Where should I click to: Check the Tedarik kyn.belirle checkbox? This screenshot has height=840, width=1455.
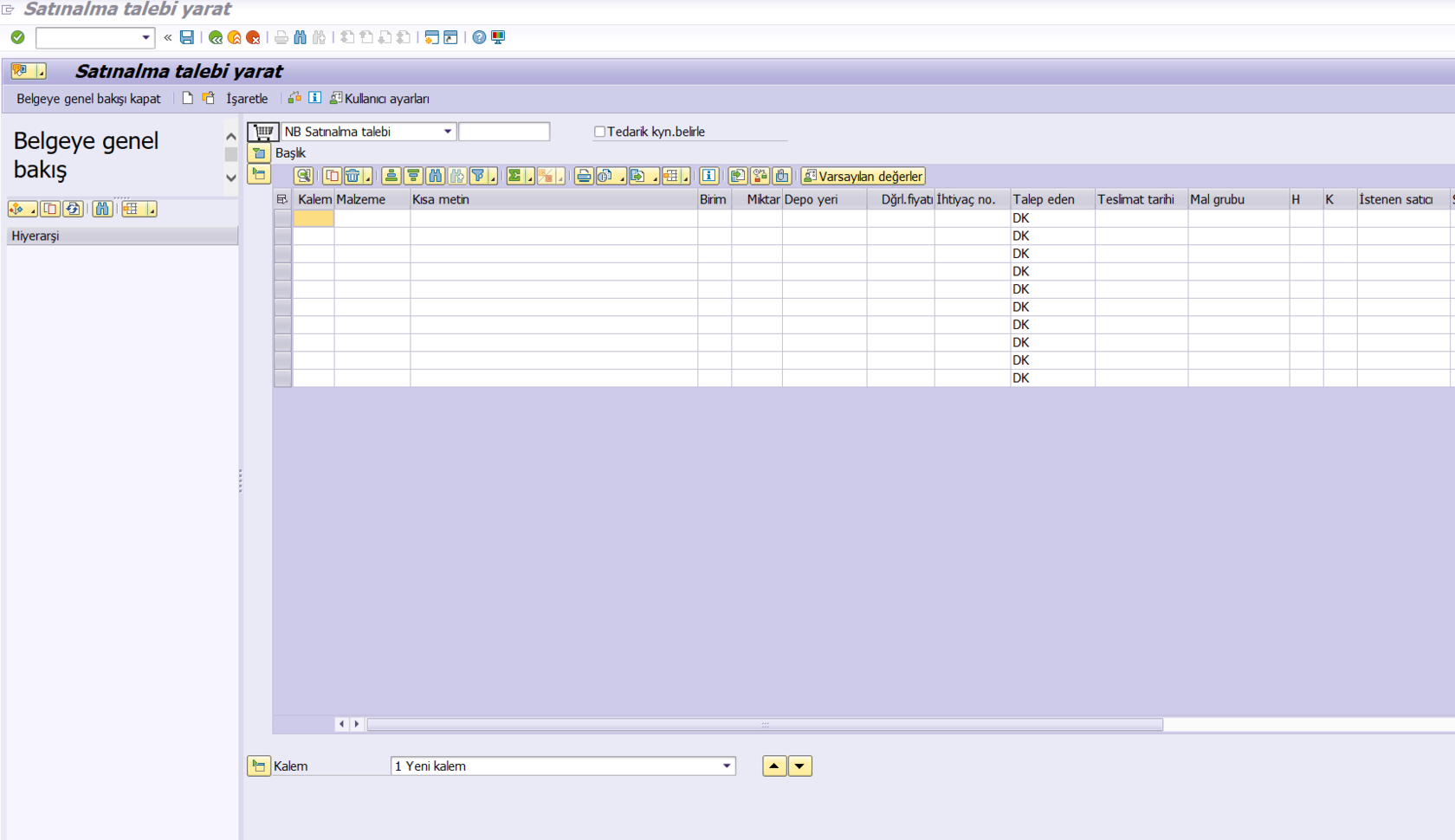click(x=599, y=132)
